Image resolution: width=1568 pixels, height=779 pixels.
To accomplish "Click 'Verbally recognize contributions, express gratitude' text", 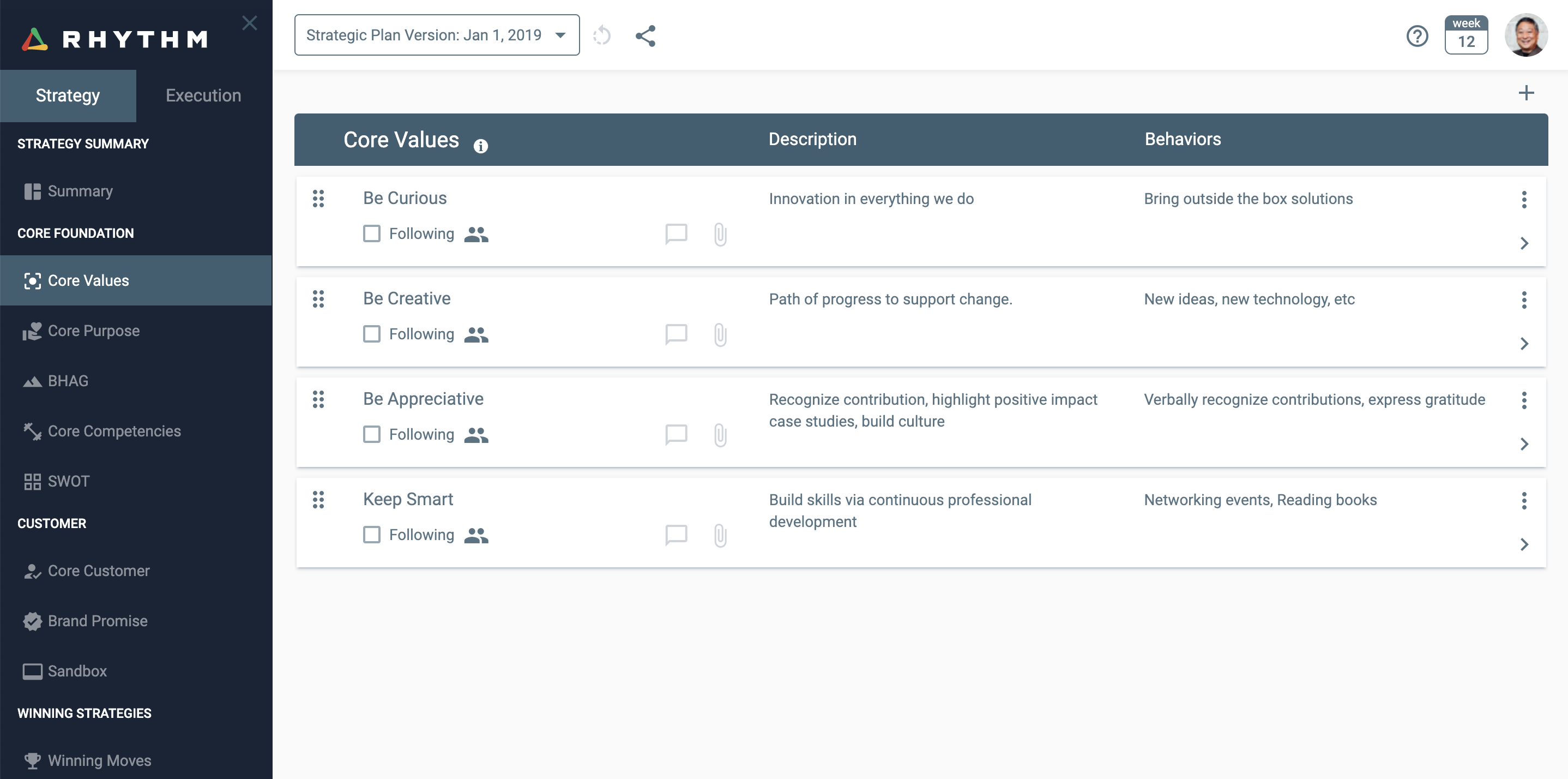I will [x=1314, y=400].
